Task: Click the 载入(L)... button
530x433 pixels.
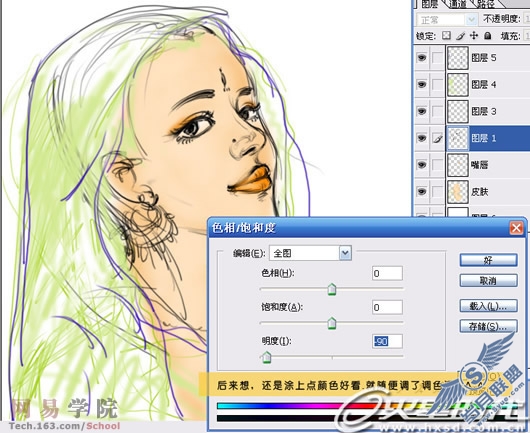Action: click(488, 306)
